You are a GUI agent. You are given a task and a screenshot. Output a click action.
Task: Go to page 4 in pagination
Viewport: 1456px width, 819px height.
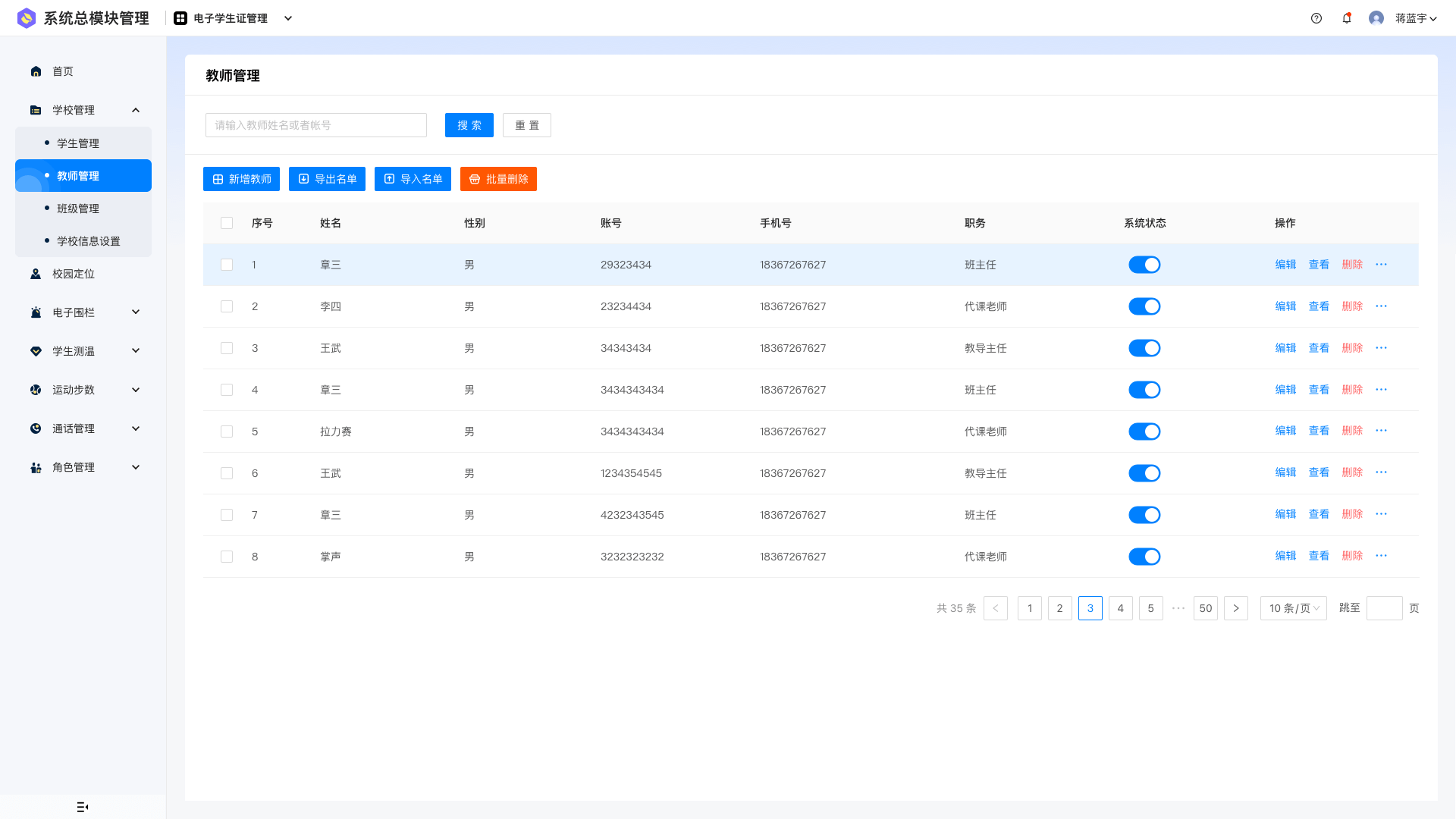click(1120, 608)
